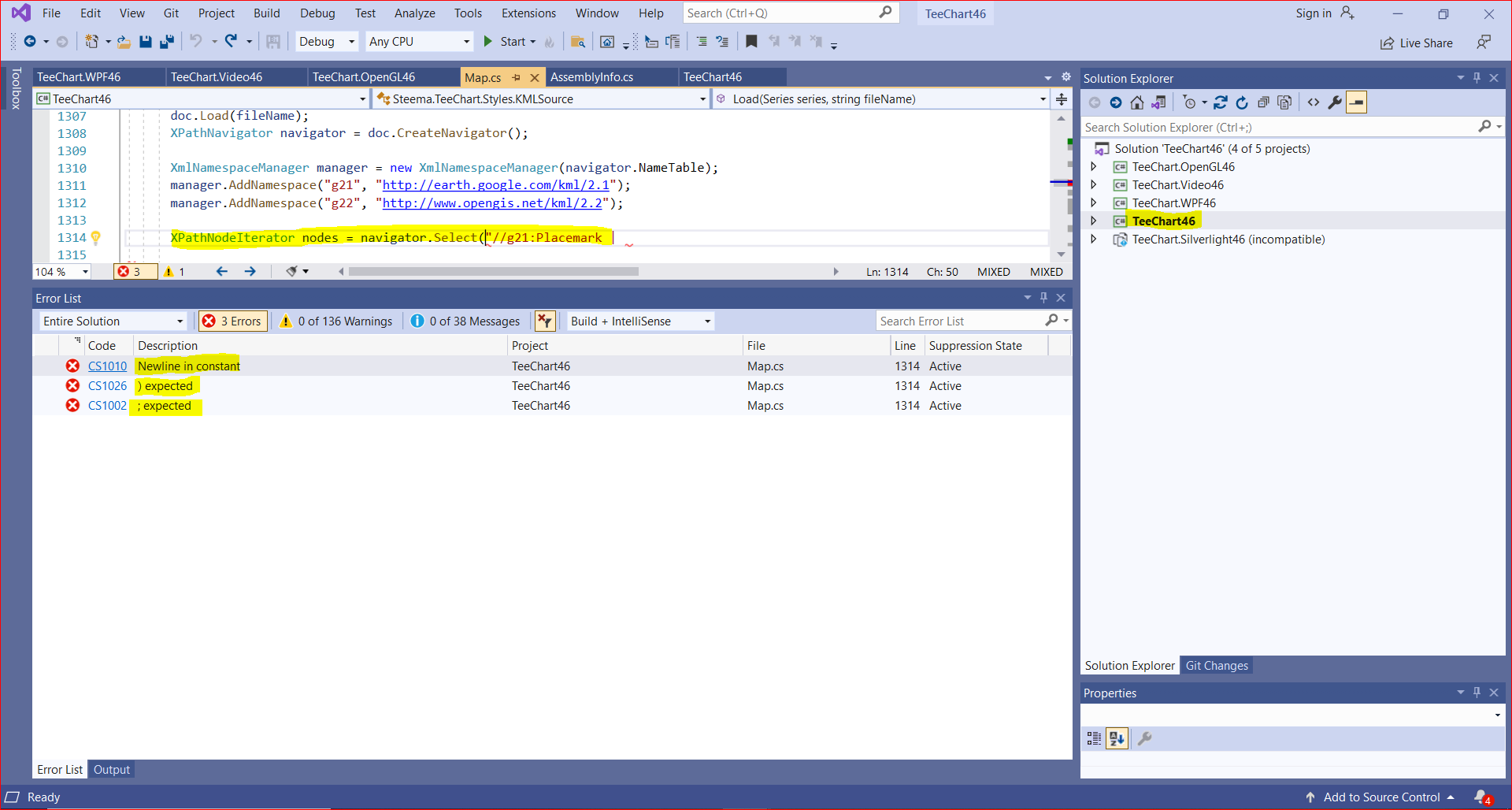Viewport: 1512px width, 810px height.
Task: Click Sync with Active Document icon
Action: [1221, 102]
